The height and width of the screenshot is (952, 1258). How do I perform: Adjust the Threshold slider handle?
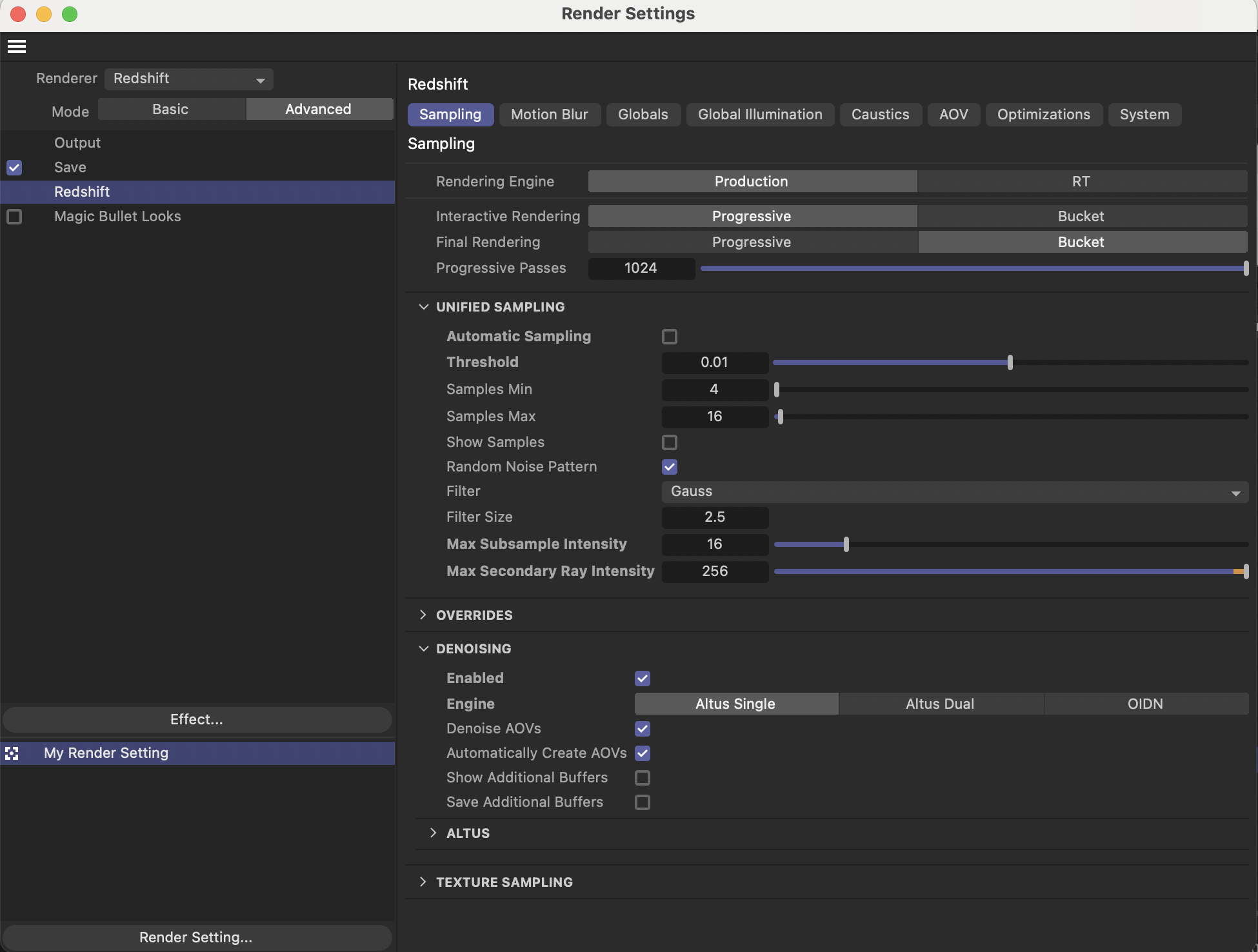1010,362
